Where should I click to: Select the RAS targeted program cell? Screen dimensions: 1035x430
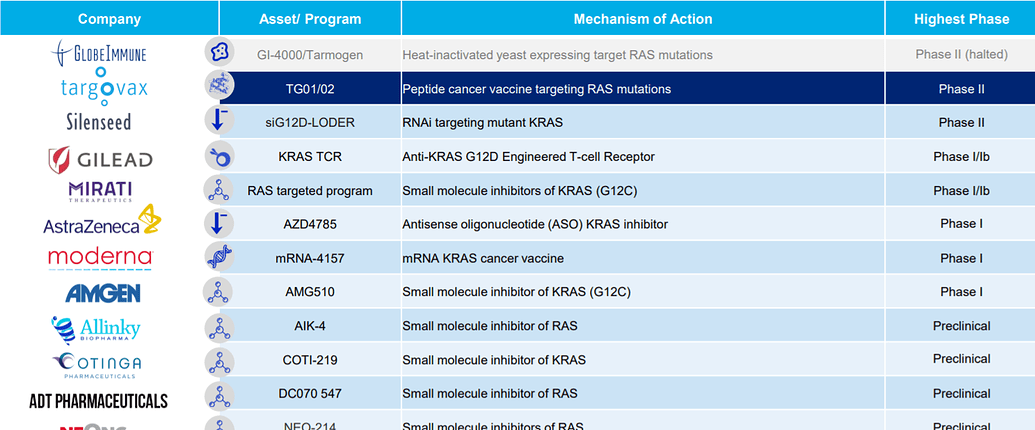(x=310, y=191)
